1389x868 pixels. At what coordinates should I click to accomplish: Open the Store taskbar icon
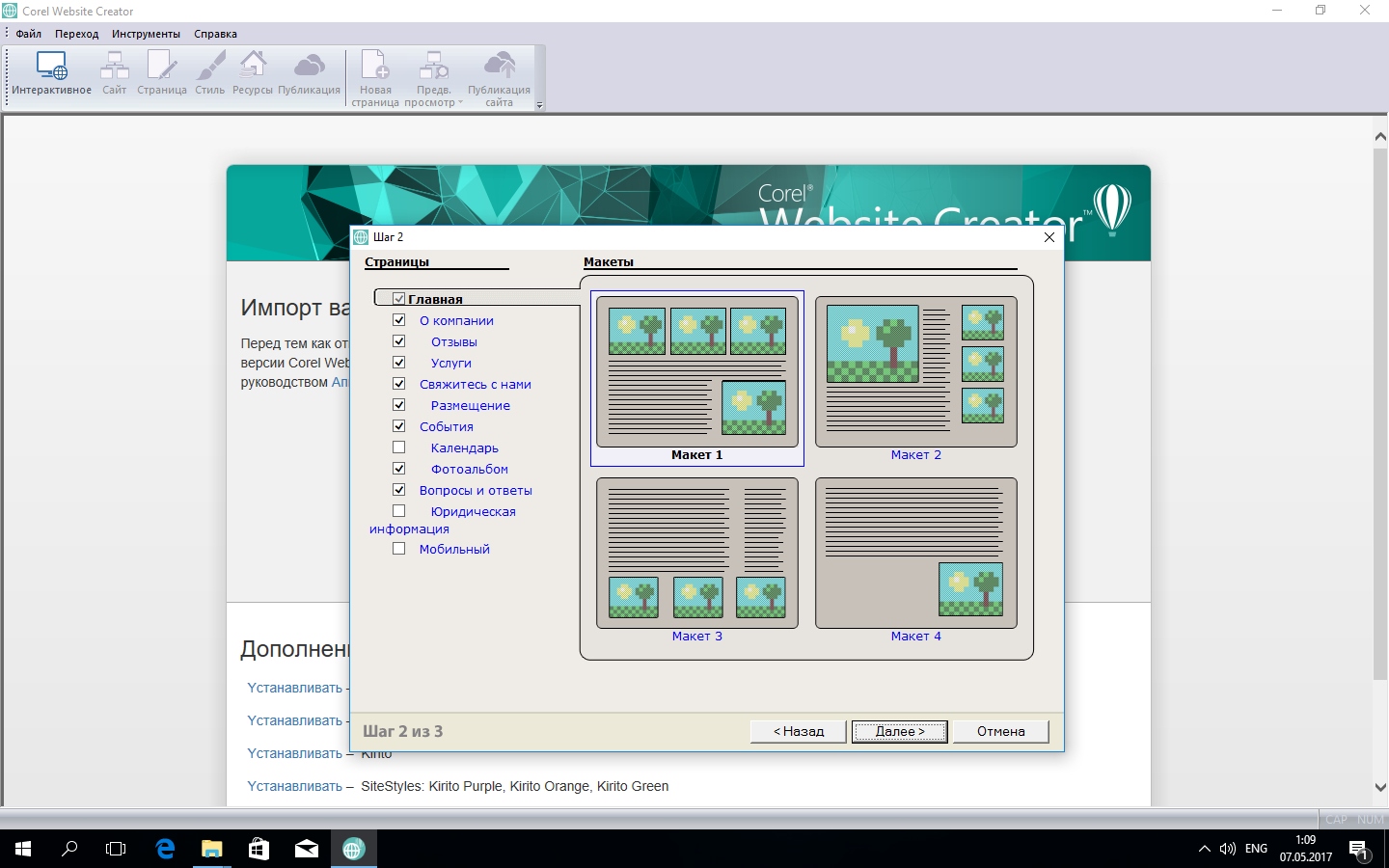259,849
